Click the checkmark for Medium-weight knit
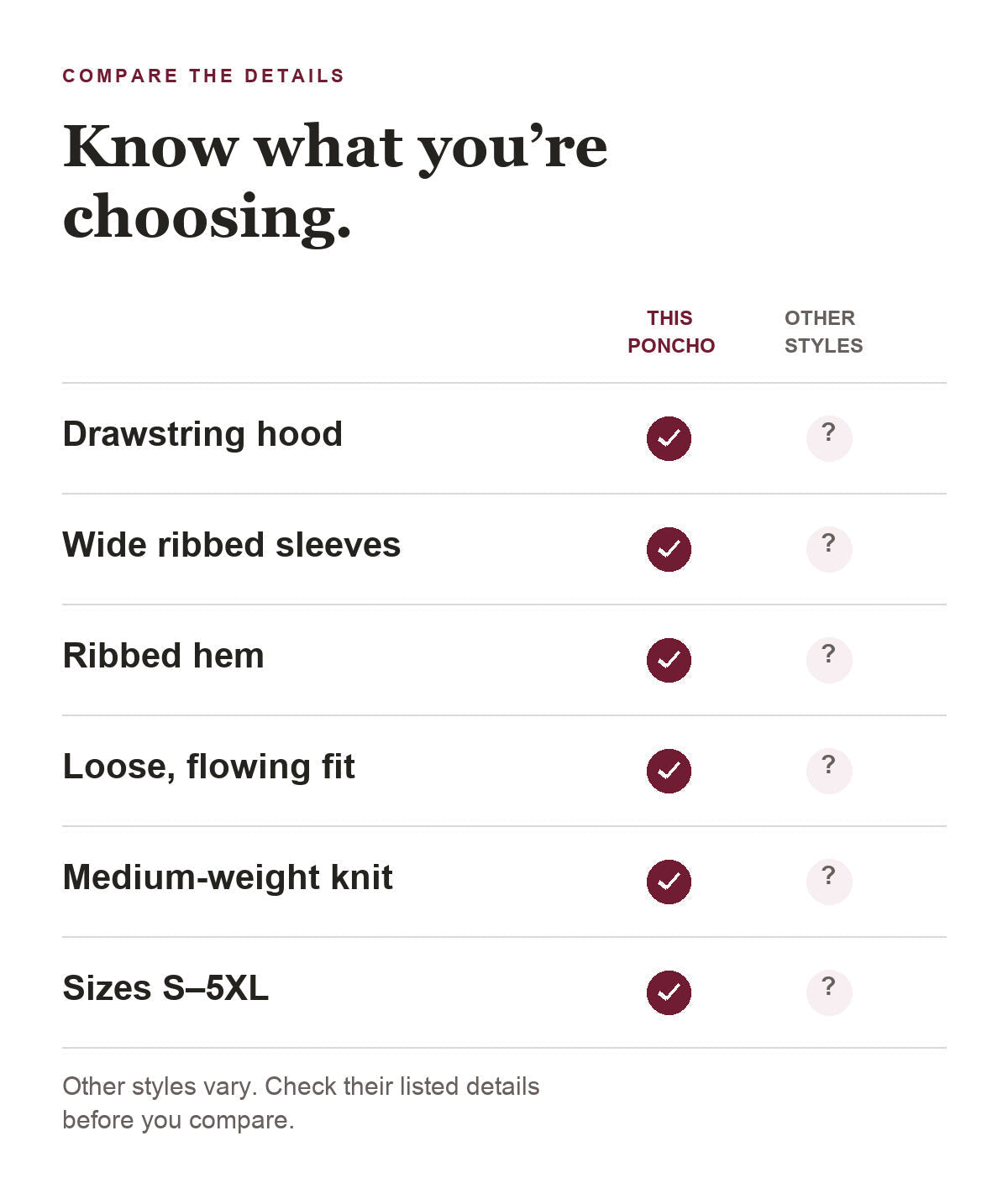 669,882
